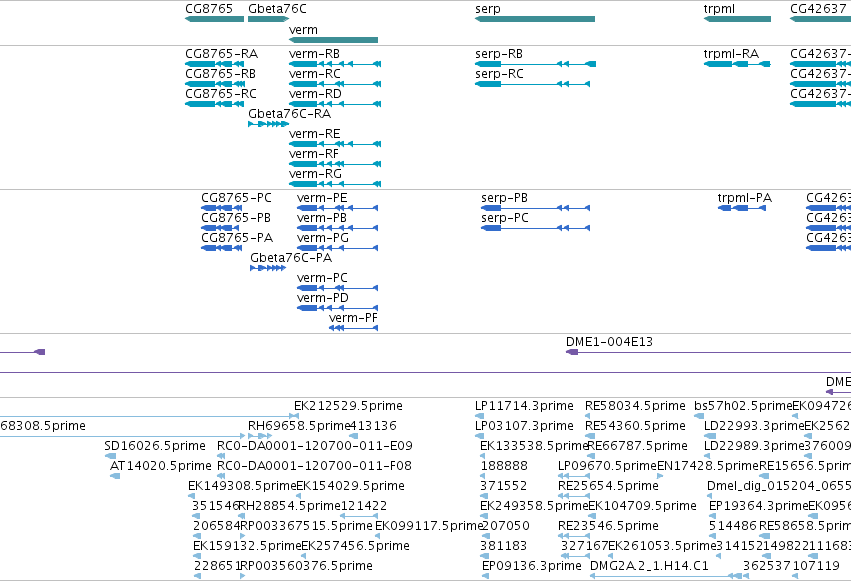
Task: Click the verm-PC protein
Action: [x=338, y=288]
